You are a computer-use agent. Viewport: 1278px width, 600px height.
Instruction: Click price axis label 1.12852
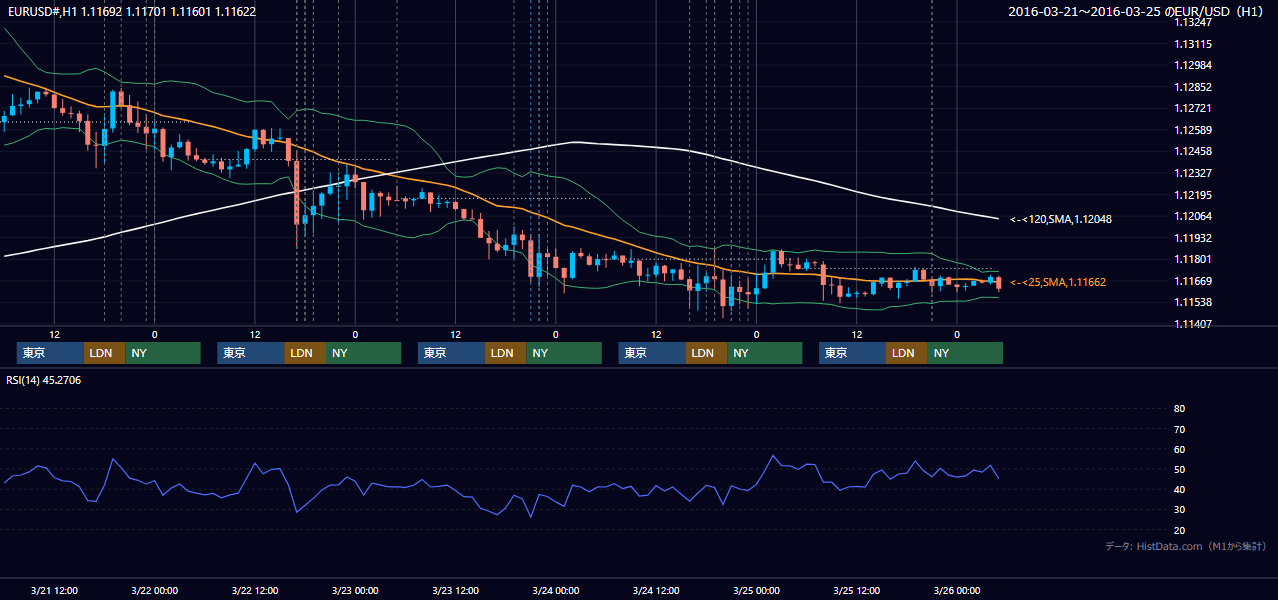tap(1193, 87)
